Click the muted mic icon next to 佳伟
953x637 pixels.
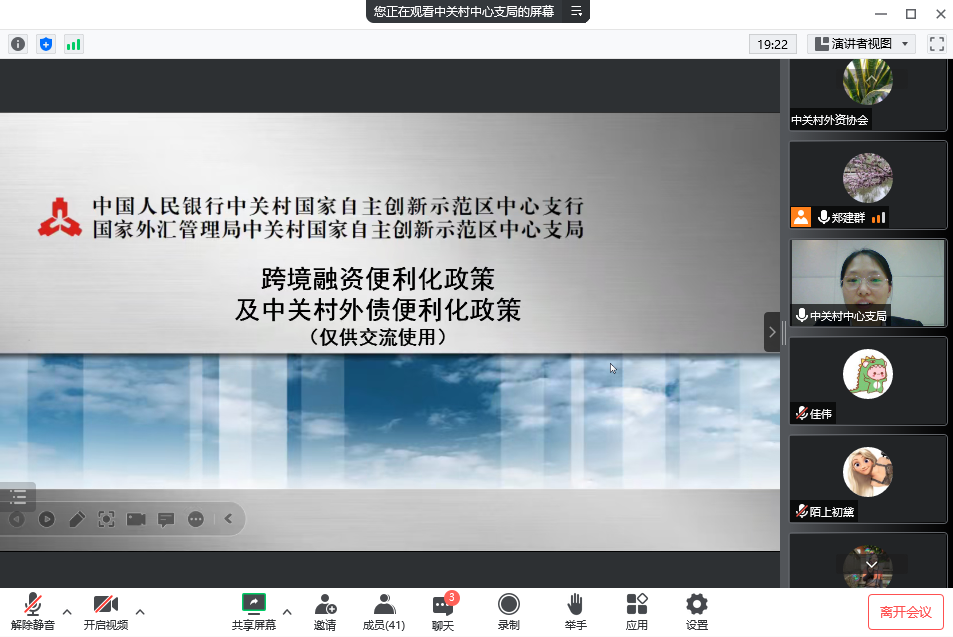point(802,413)
